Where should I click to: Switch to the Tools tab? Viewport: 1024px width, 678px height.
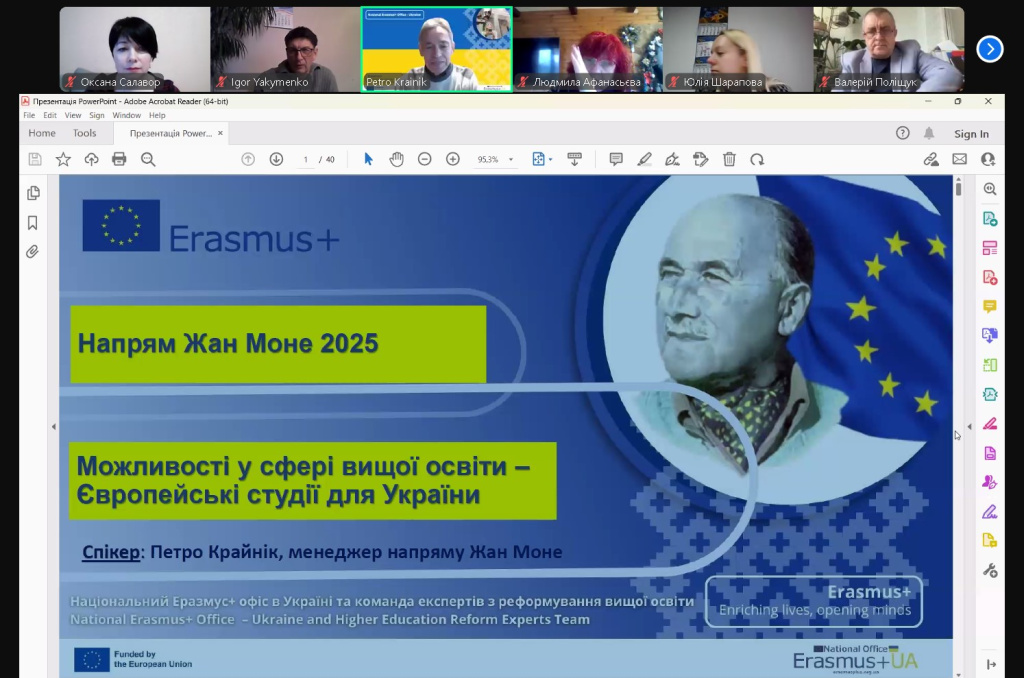[x=84, y=133]
